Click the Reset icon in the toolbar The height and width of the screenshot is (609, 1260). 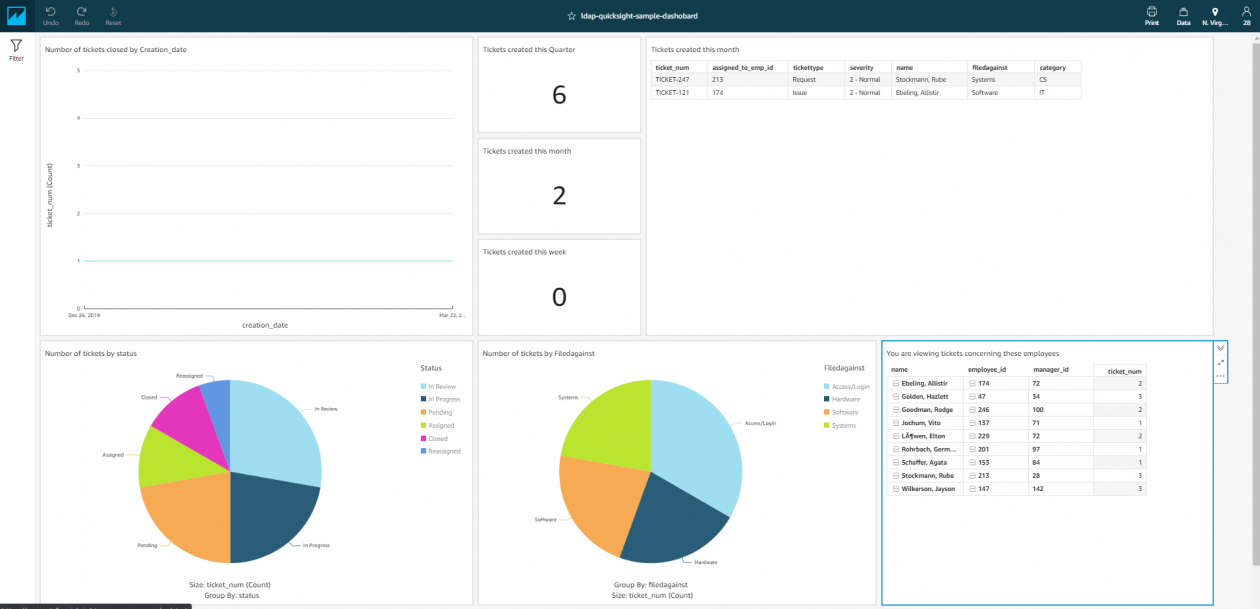(113, 14)
